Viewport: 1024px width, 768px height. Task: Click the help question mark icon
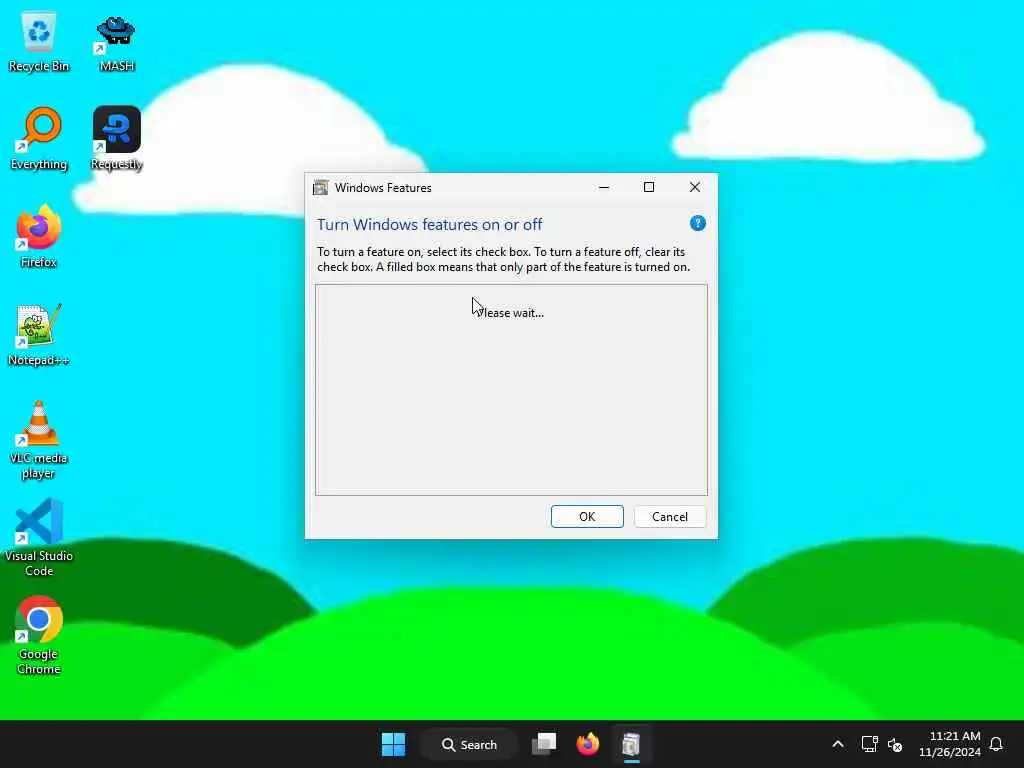point(697,223)
